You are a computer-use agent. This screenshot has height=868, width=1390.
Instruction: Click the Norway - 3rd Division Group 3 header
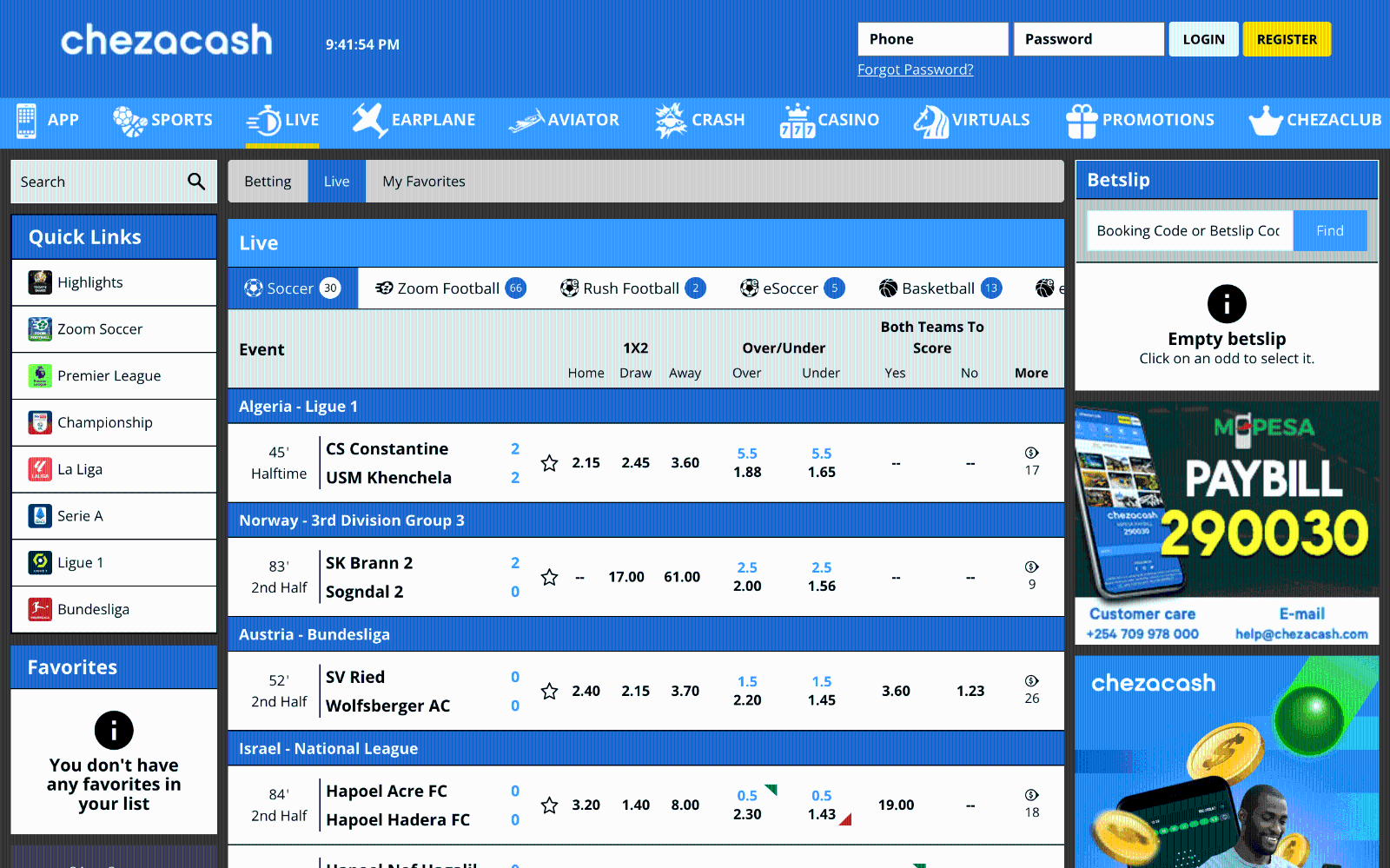tap(645, 520)
